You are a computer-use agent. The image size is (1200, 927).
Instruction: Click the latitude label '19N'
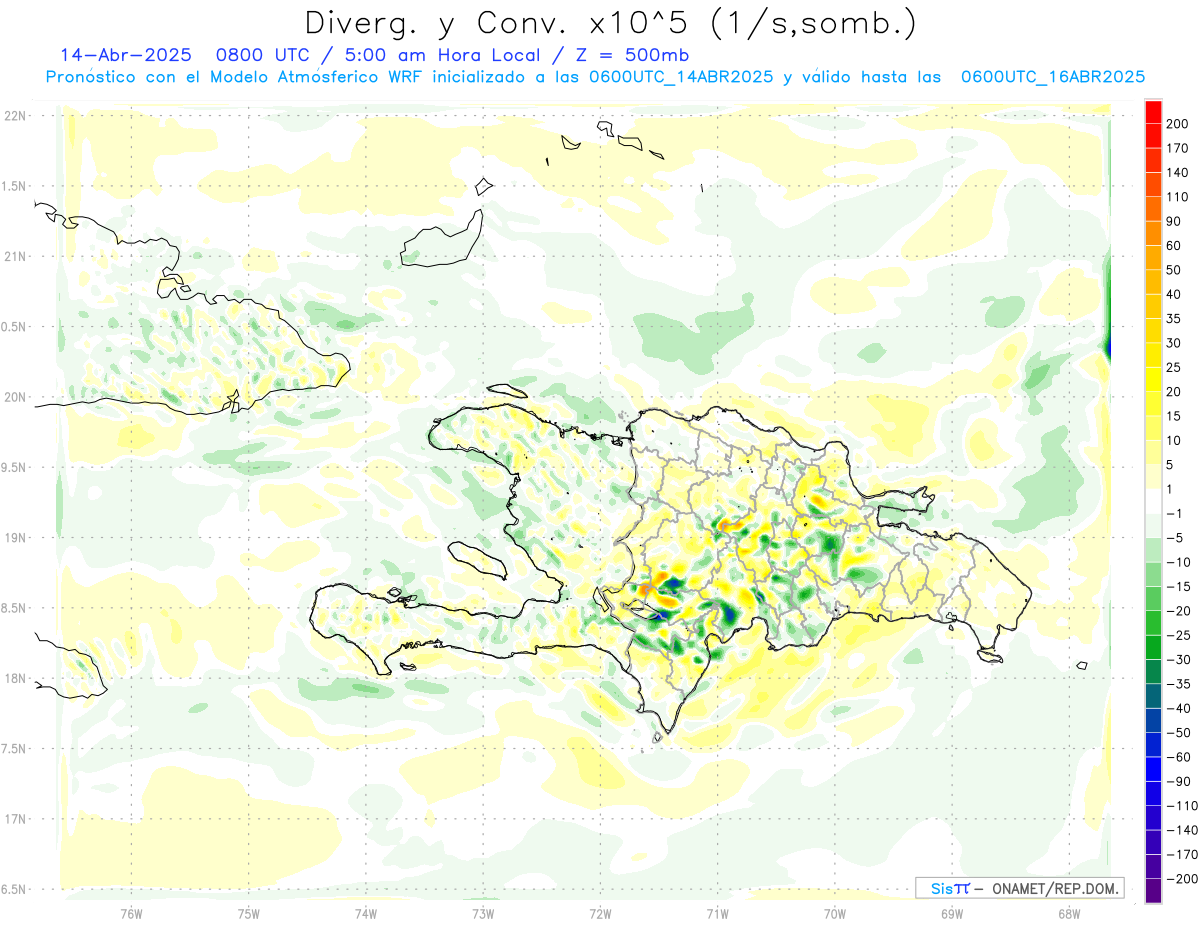tap(14, 537)
